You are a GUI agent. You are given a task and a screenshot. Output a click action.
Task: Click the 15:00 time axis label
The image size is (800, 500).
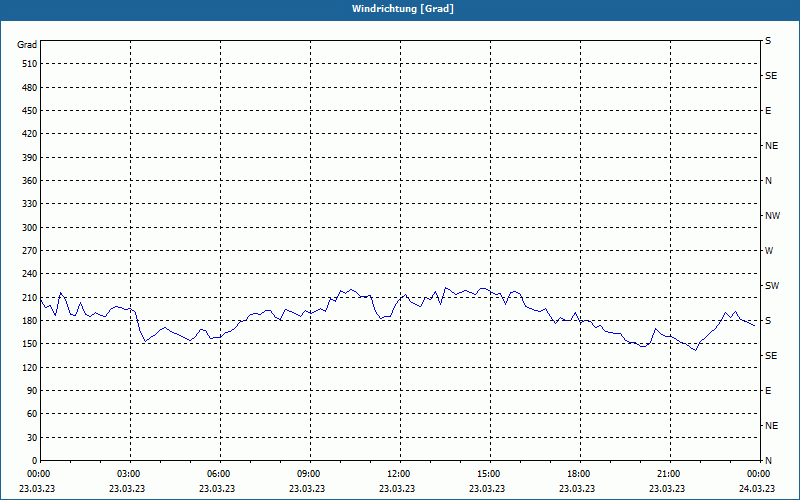(x=488, y=474)
